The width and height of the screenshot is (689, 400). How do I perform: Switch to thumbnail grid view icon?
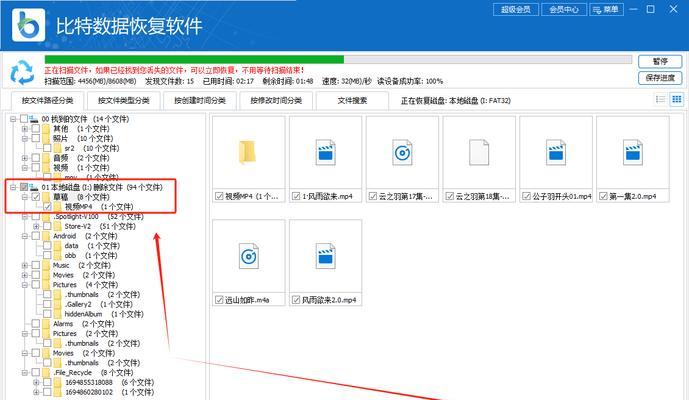676,99
